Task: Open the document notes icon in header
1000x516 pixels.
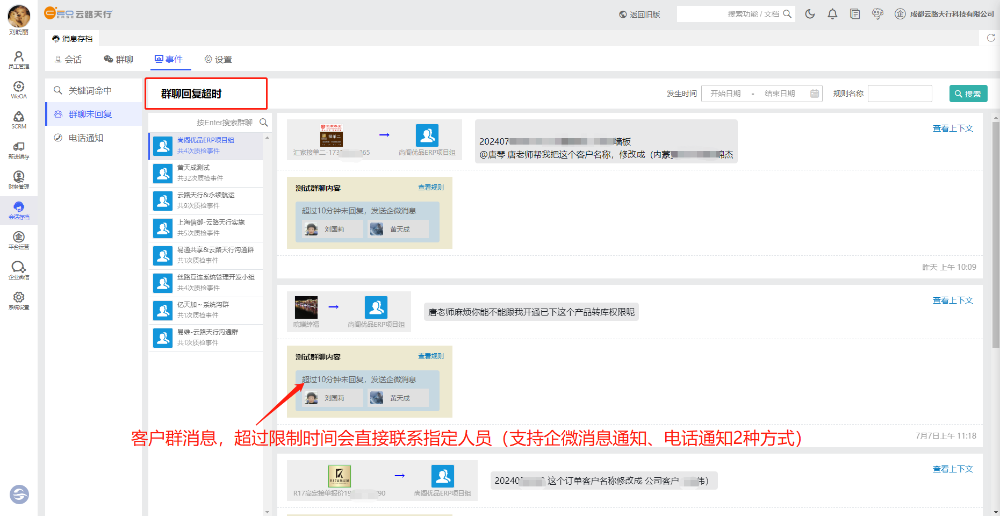Action: pyautogui.click(x=855, y=14)
